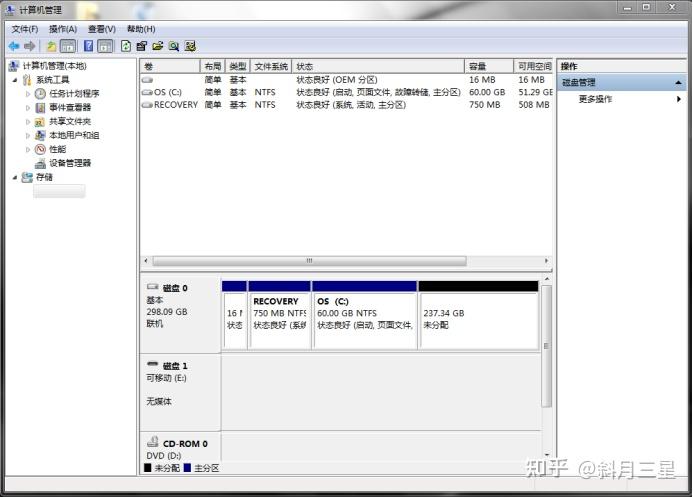Click the 60.00 GB capacity cell
Image resolution: width=693 pixels, height=497 pixels.
(x=487, y=92)
